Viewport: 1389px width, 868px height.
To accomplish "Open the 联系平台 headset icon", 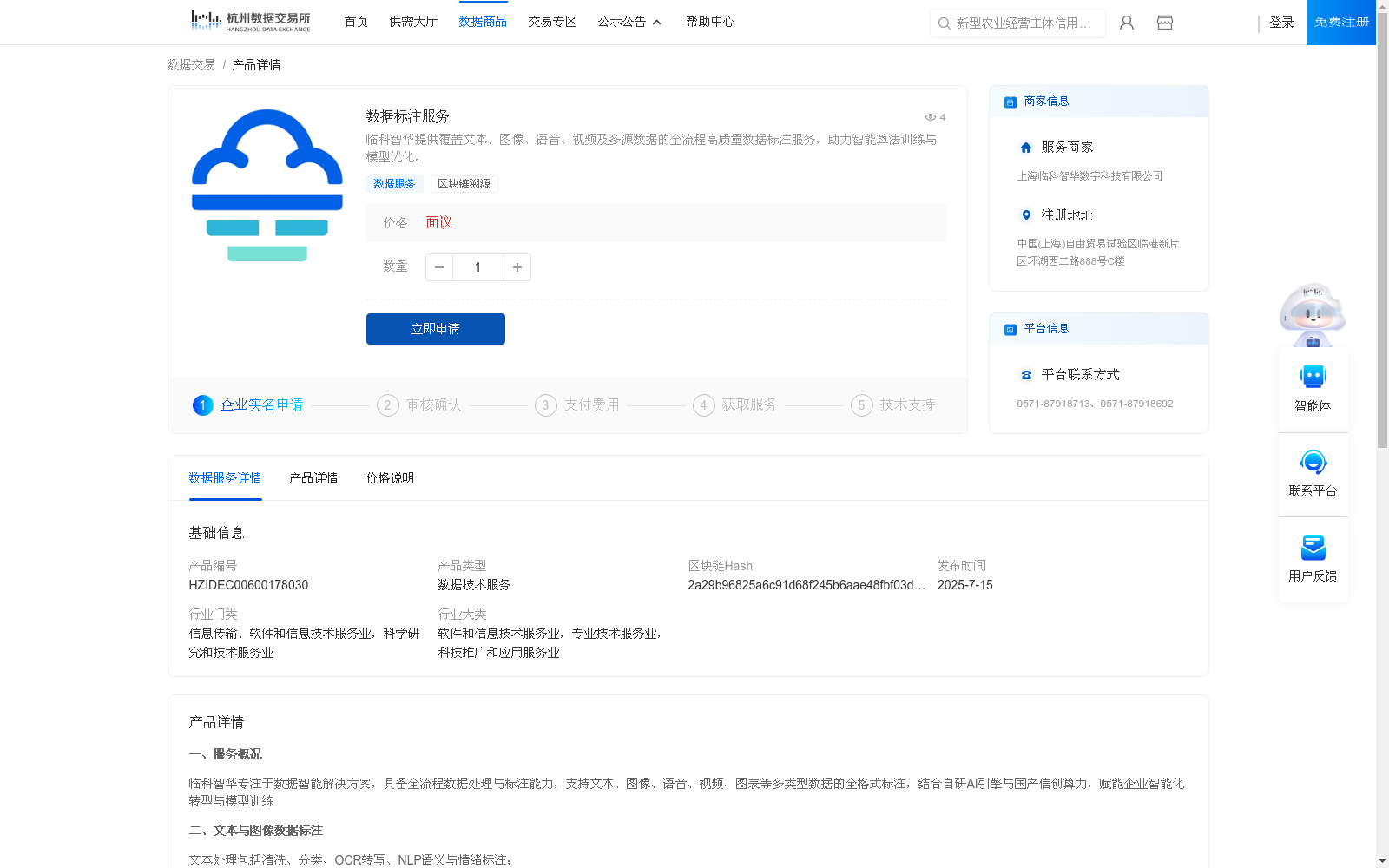I will click(1313, 462).
